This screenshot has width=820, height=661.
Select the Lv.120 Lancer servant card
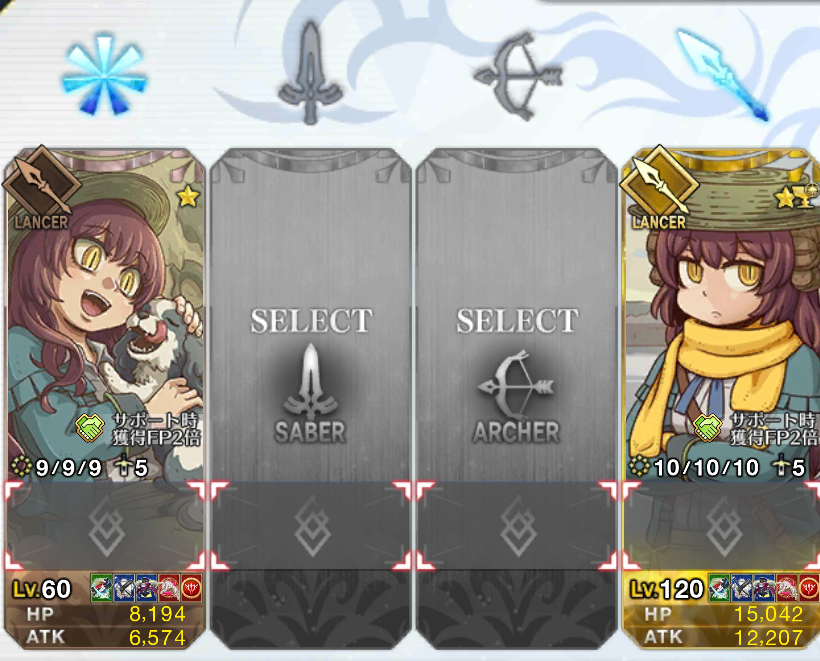point(721,399)
